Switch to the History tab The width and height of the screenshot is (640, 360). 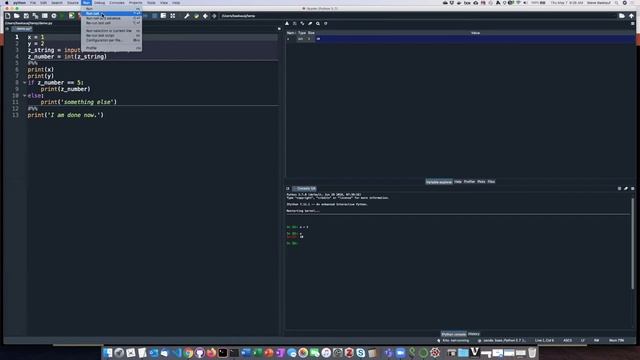pos(474,334)
